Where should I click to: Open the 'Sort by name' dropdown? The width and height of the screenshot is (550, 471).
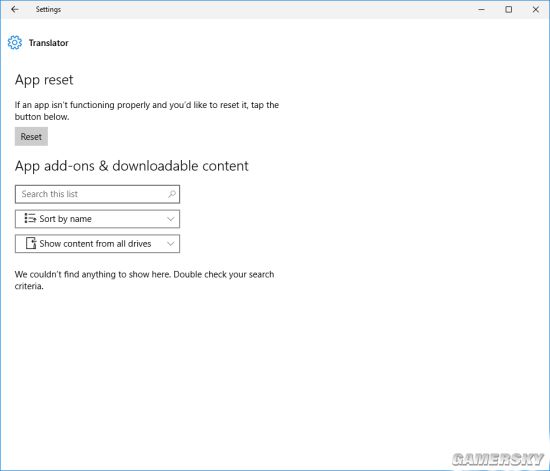click(97, 219)
